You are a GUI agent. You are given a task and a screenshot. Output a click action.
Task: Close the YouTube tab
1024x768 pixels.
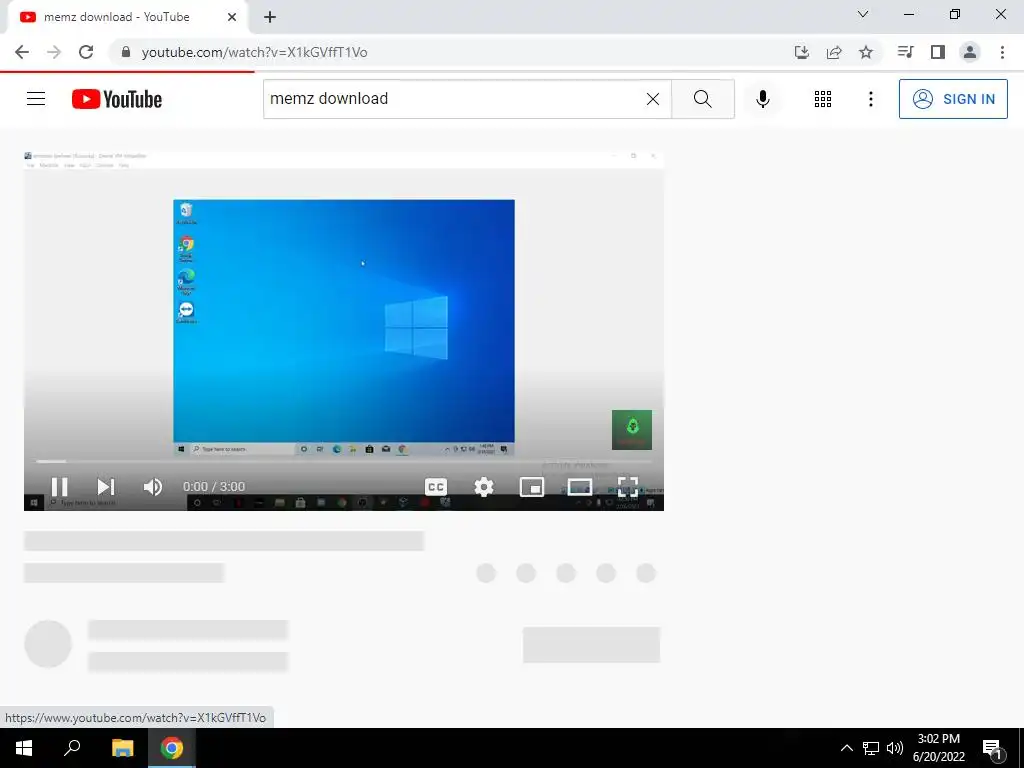point(232,17)
